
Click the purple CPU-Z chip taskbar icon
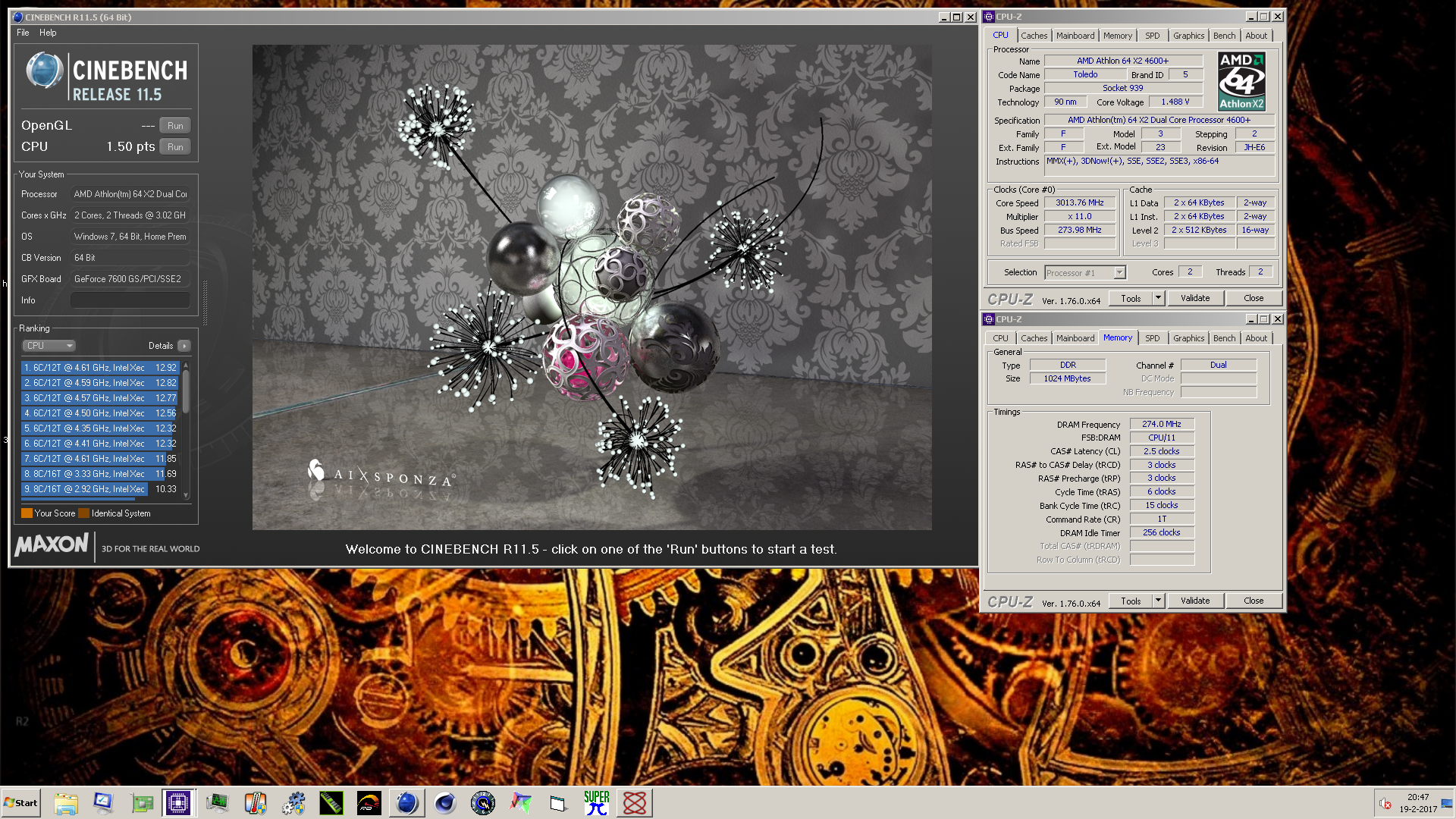(x=178, y=803)
